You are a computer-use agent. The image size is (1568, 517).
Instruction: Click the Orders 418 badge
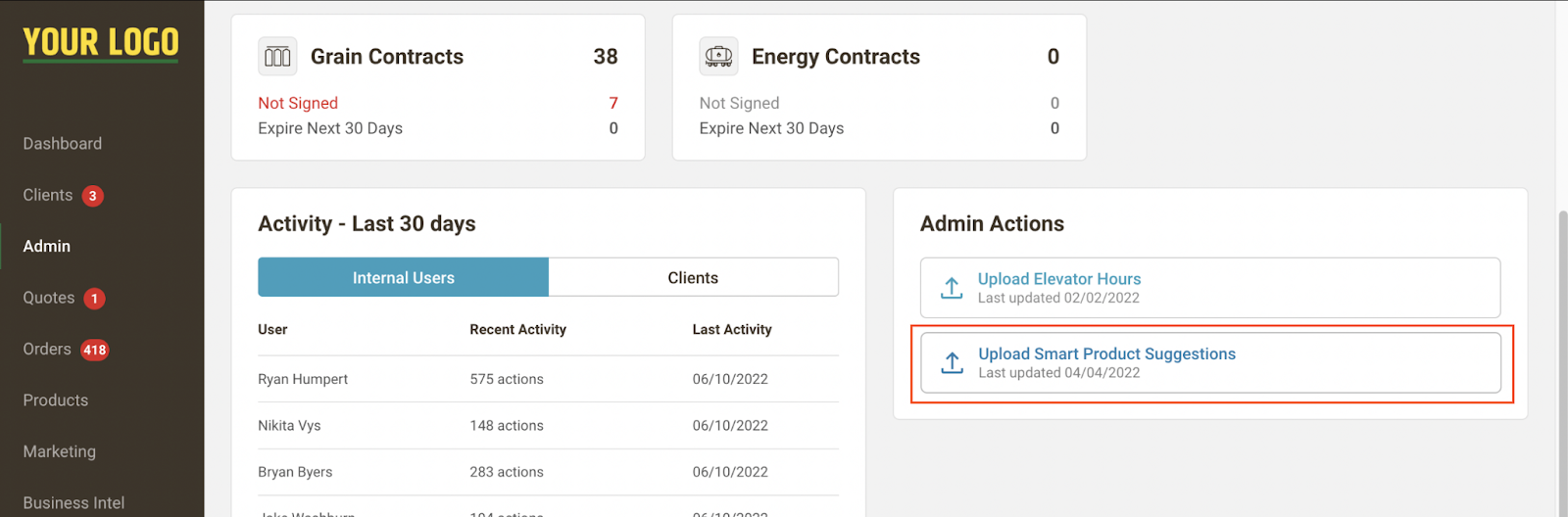tap(94, 350)
